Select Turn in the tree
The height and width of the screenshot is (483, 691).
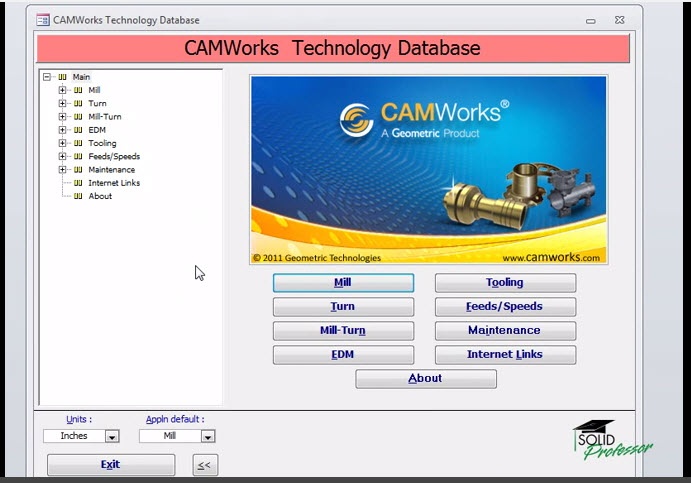(97, 104)
